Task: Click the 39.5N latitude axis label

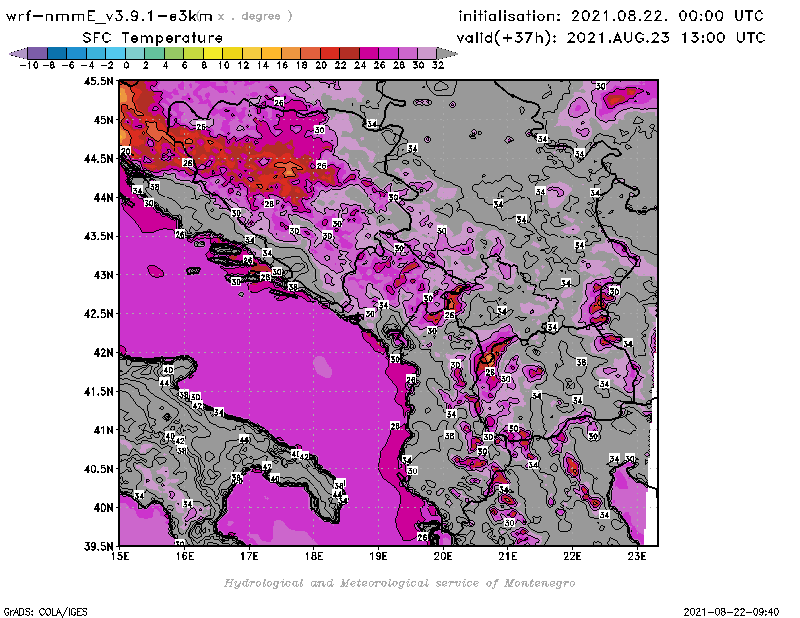Action: (x=98, y=547)
